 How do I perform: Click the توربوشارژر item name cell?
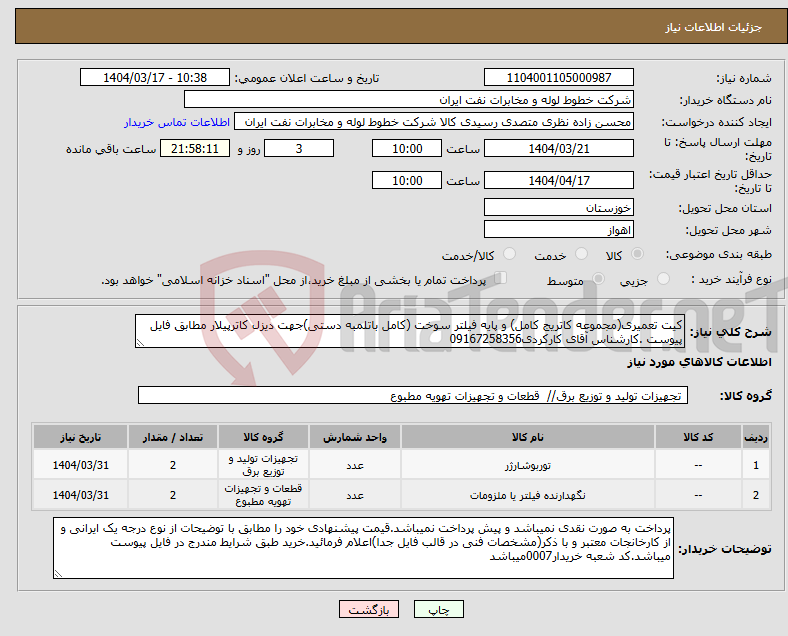pyautogui.click(x=528, y=465)
